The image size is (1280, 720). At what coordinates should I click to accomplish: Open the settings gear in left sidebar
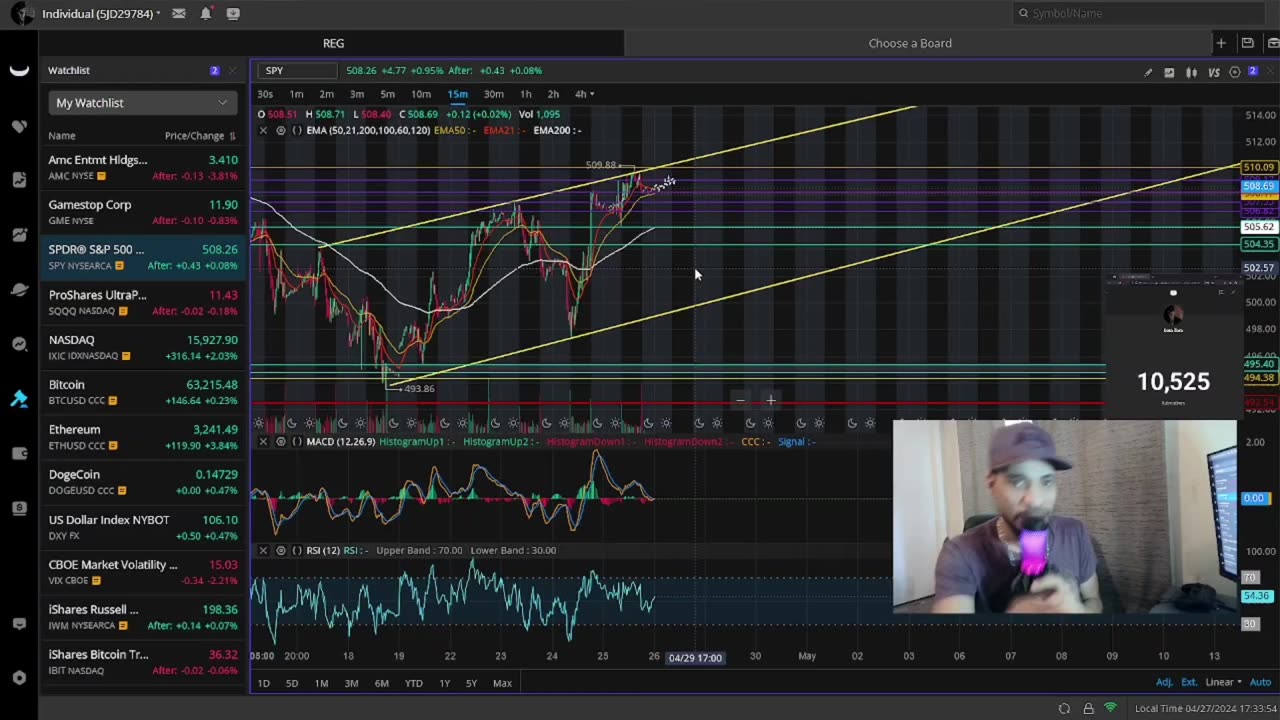(x=19, y=677)
